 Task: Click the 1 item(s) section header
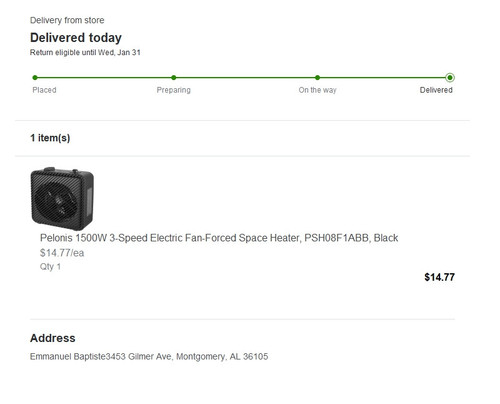pyautogui.click(x=50, y=138)
